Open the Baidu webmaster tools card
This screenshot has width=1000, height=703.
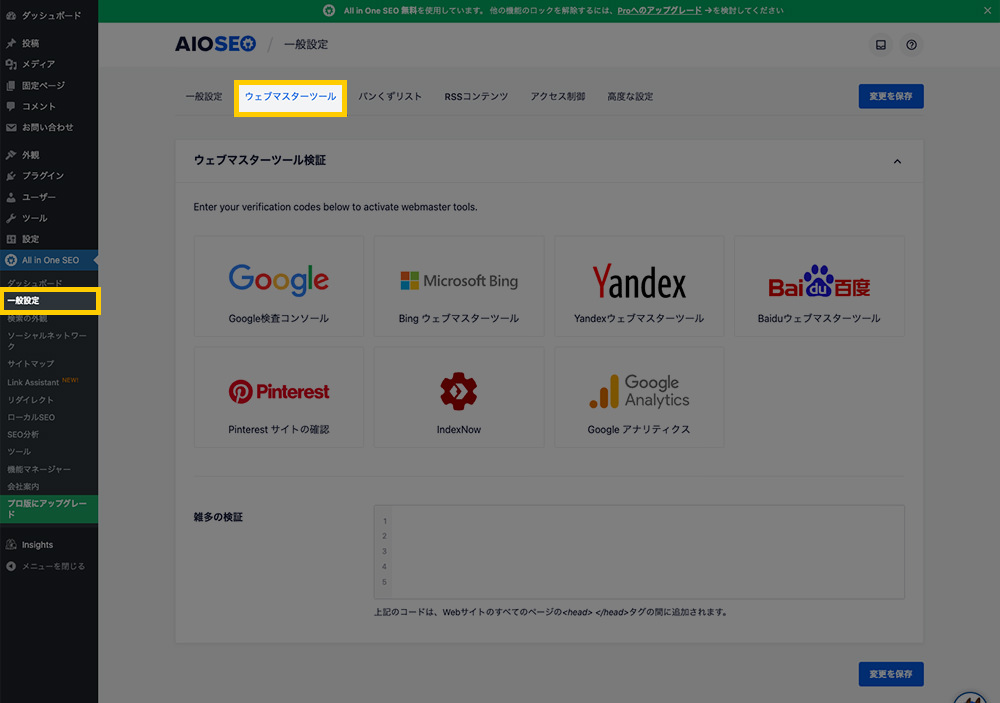pos(820,286)
